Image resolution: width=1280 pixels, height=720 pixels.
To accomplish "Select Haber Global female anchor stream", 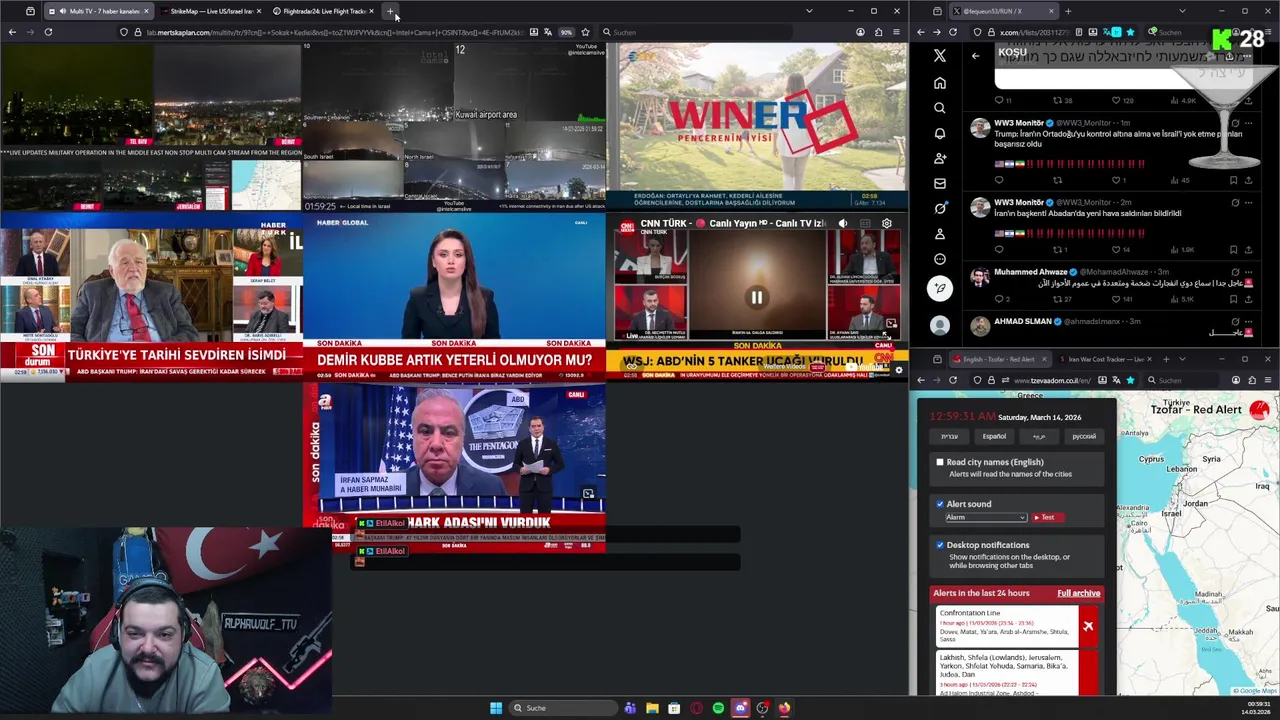I will coord(454,298).
